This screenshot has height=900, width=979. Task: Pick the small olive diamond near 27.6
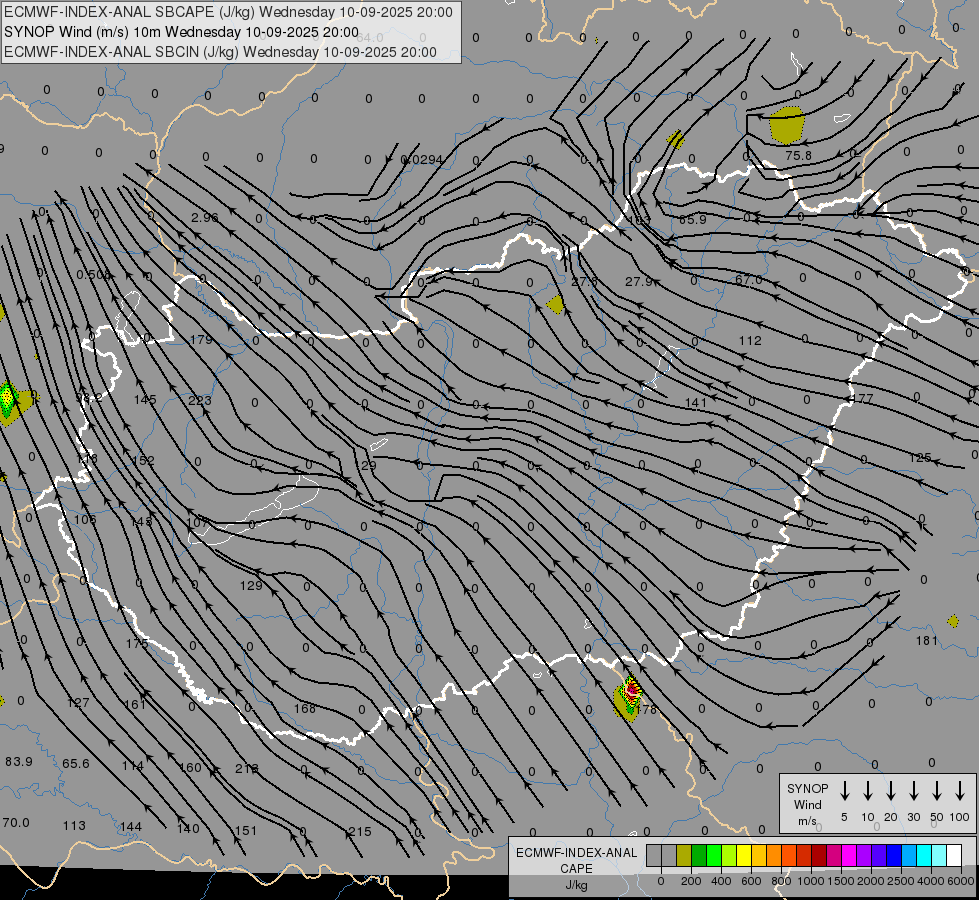click(555, 305)
